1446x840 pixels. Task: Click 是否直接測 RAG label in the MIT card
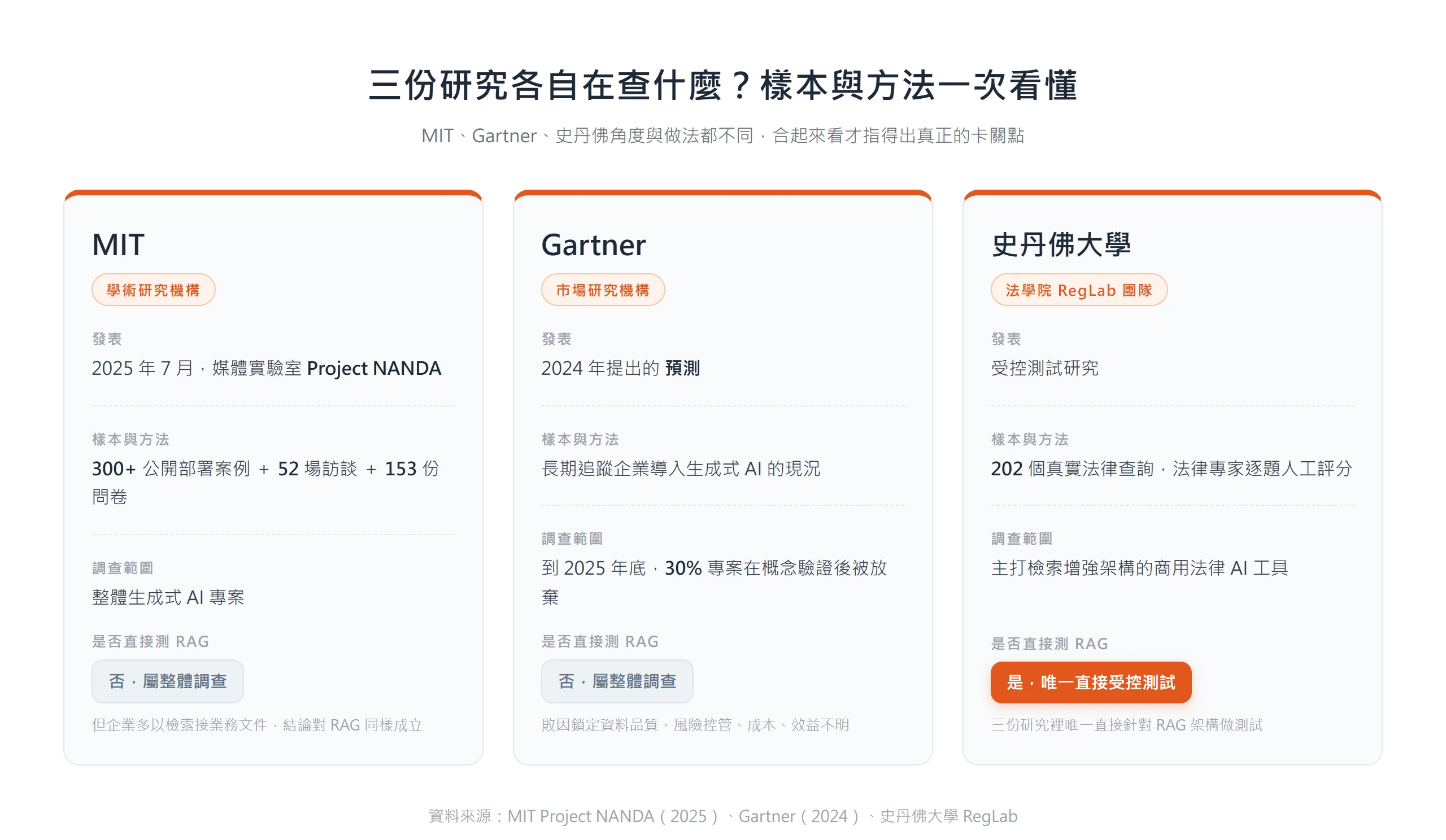(150, 641)
